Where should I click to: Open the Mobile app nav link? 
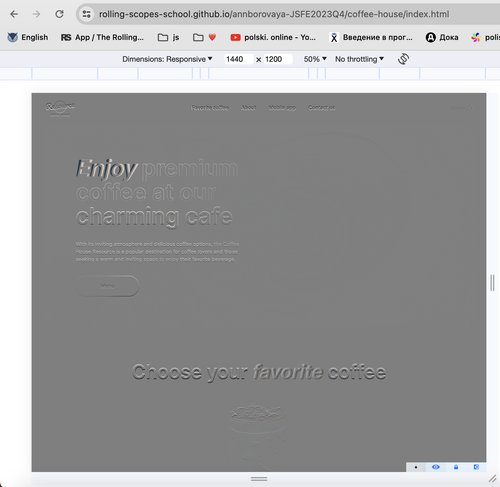coord(282,107)
